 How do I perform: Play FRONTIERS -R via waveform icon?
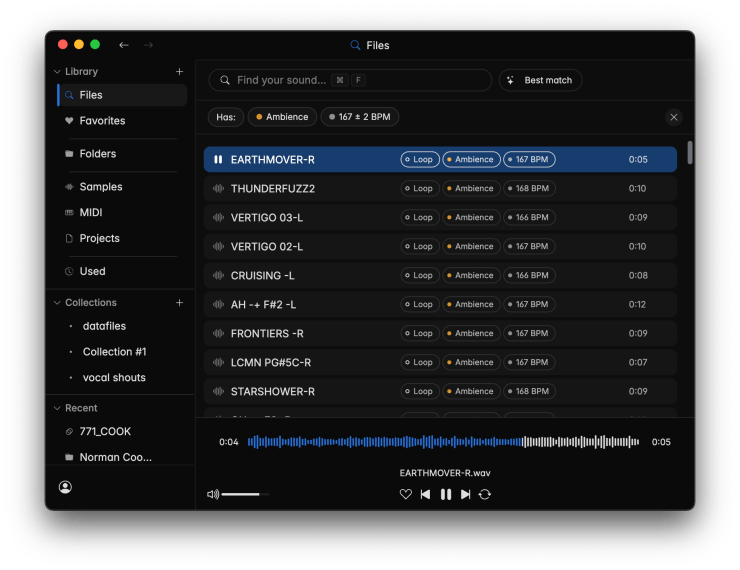click(x=218, y=334)
